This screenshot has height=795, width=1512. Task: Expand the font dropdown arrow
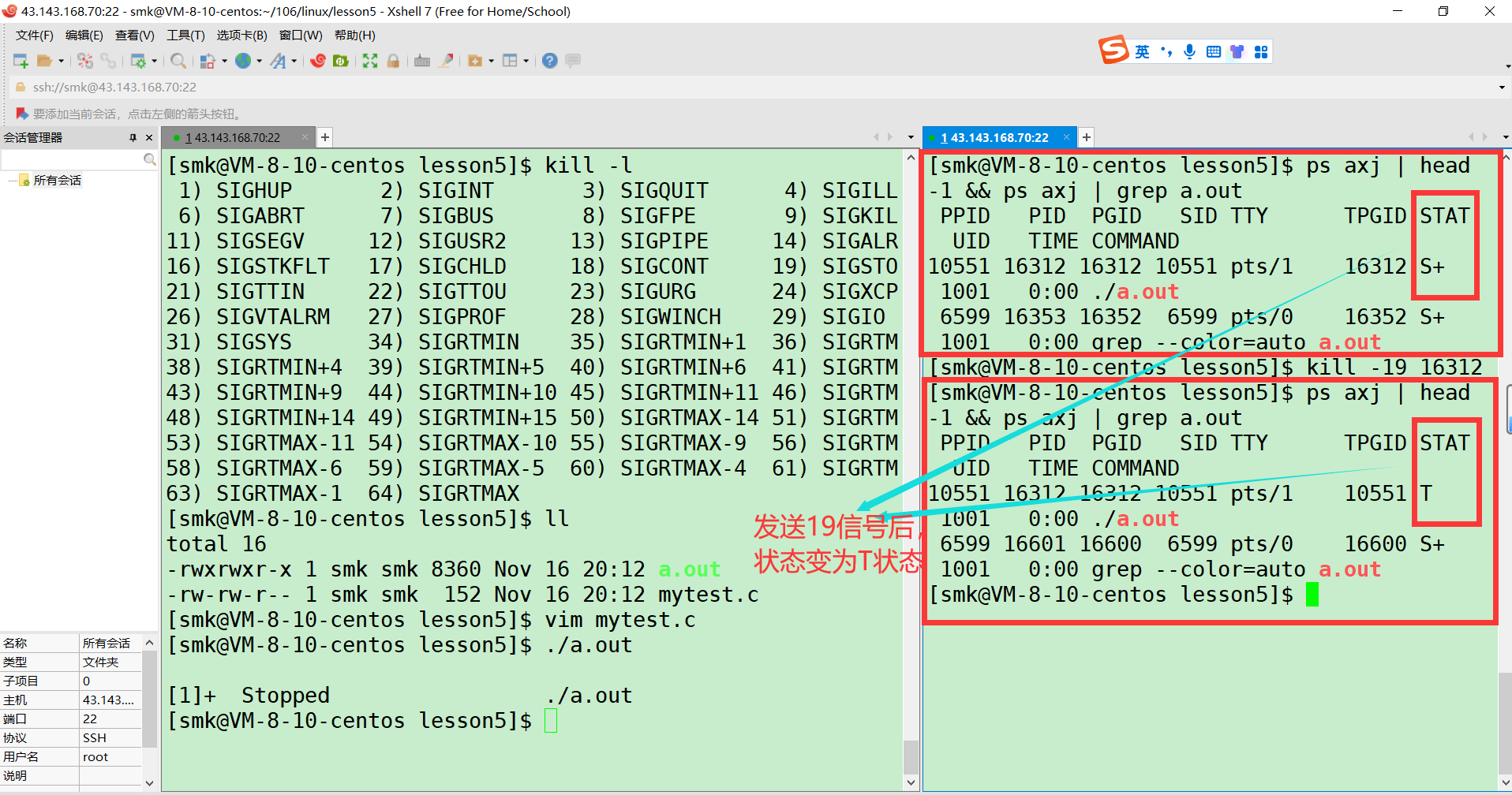tap(294, 61)
